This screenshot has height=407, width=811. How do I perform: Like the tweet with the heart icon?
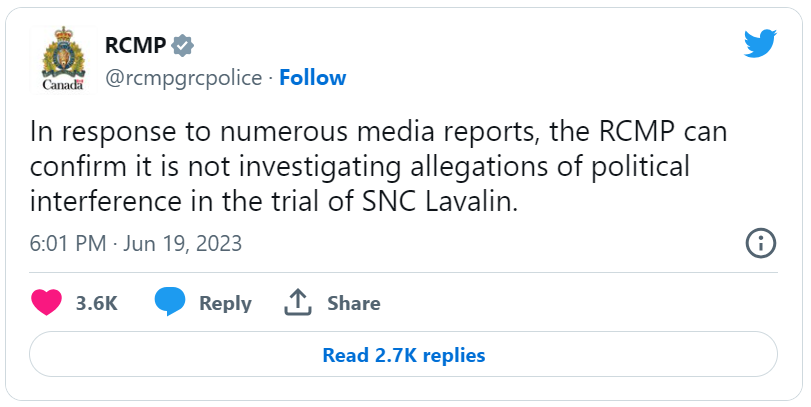pyautogui.click(x=46, y=303)
